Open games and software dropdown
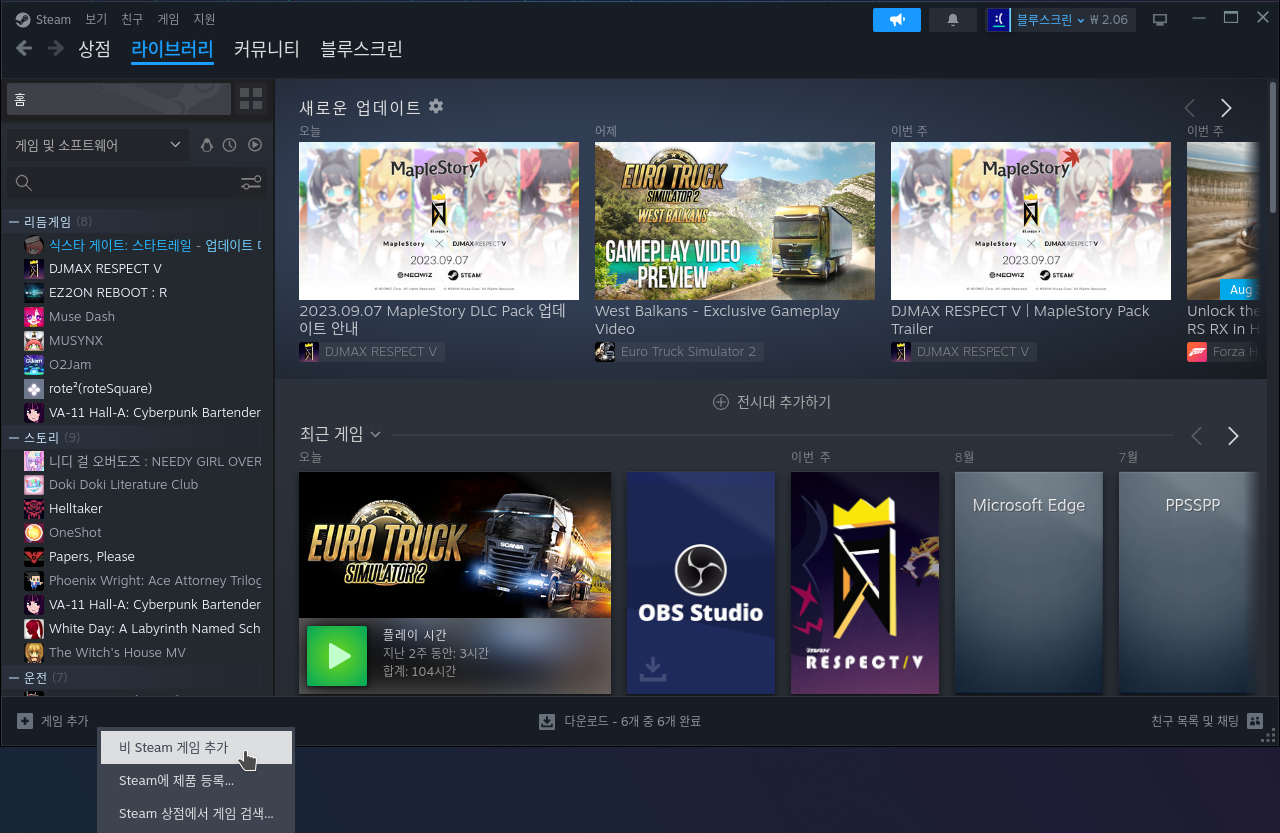This screenshot has height=833, width=1280. [98, 145]
